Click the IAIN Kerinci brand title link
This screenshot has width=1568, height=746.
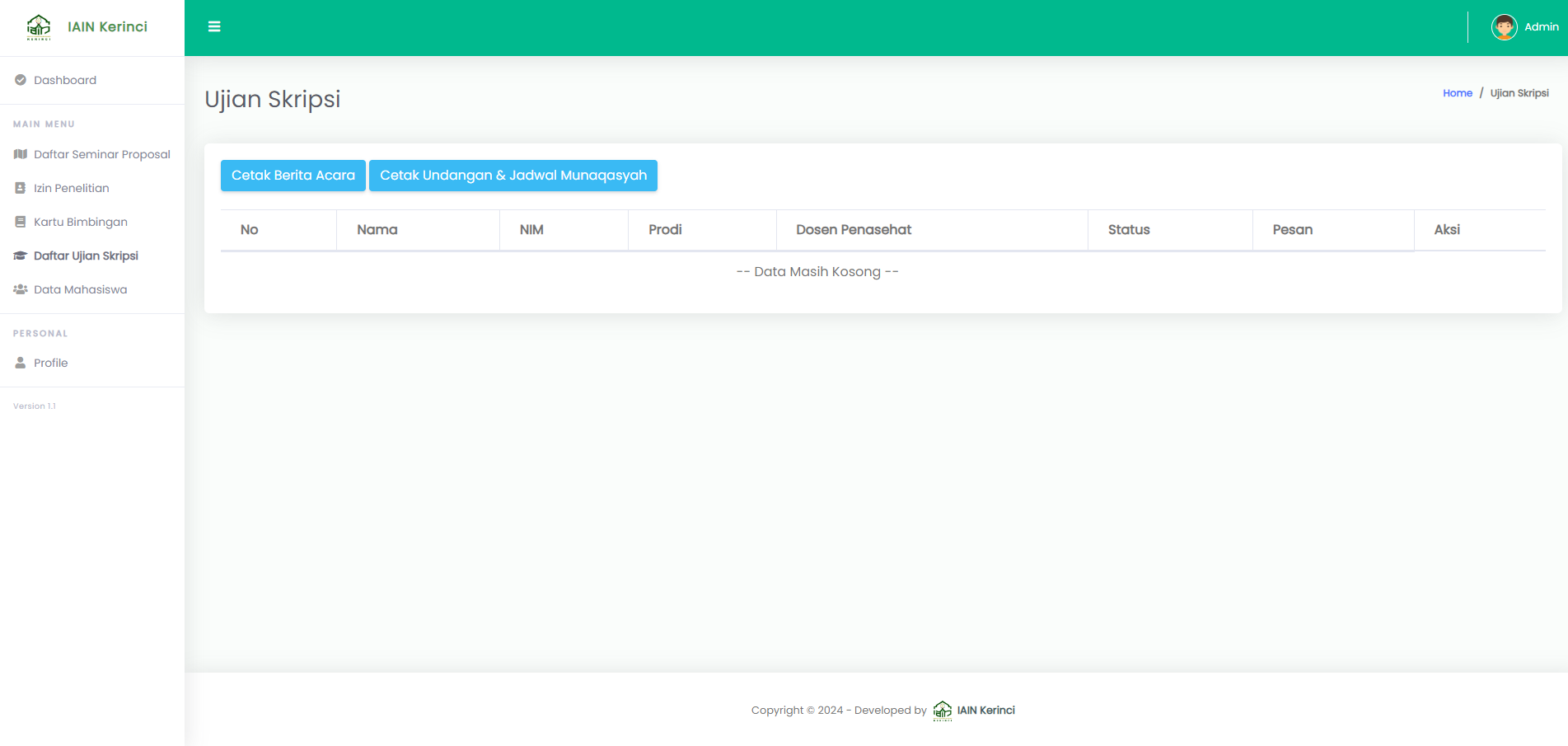point(107,26)
